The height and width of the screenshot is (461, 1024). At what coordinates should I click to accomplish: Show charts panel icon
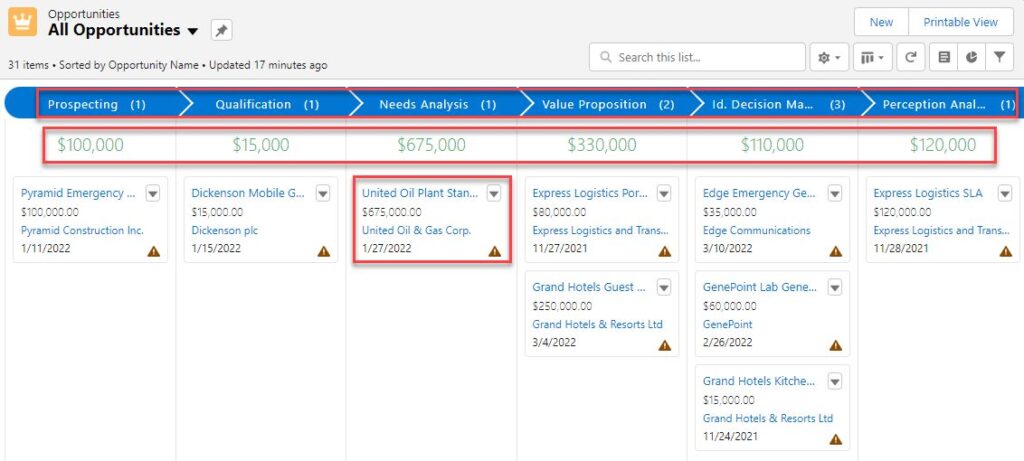pos(972,57)
